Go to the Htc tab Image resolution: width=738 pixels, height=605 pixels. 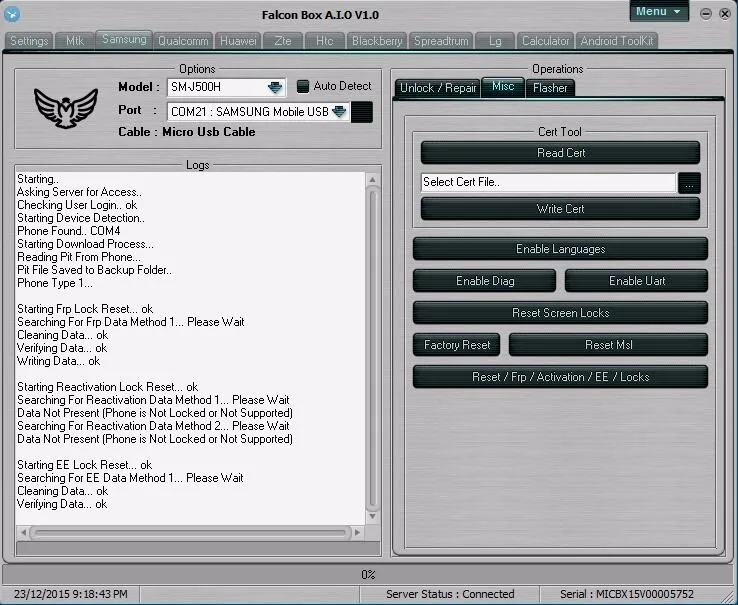(x=324, y=41)
